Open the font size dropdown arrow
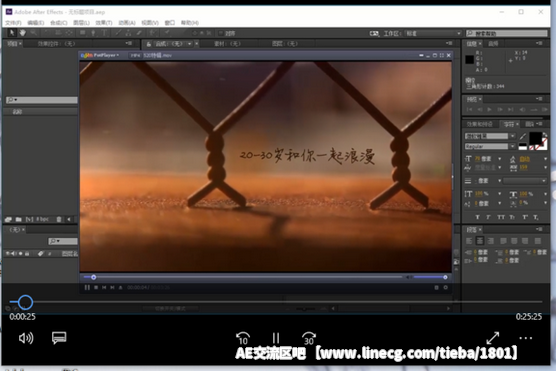The height and width of the screenshot is (372, 559). [499, 159]
